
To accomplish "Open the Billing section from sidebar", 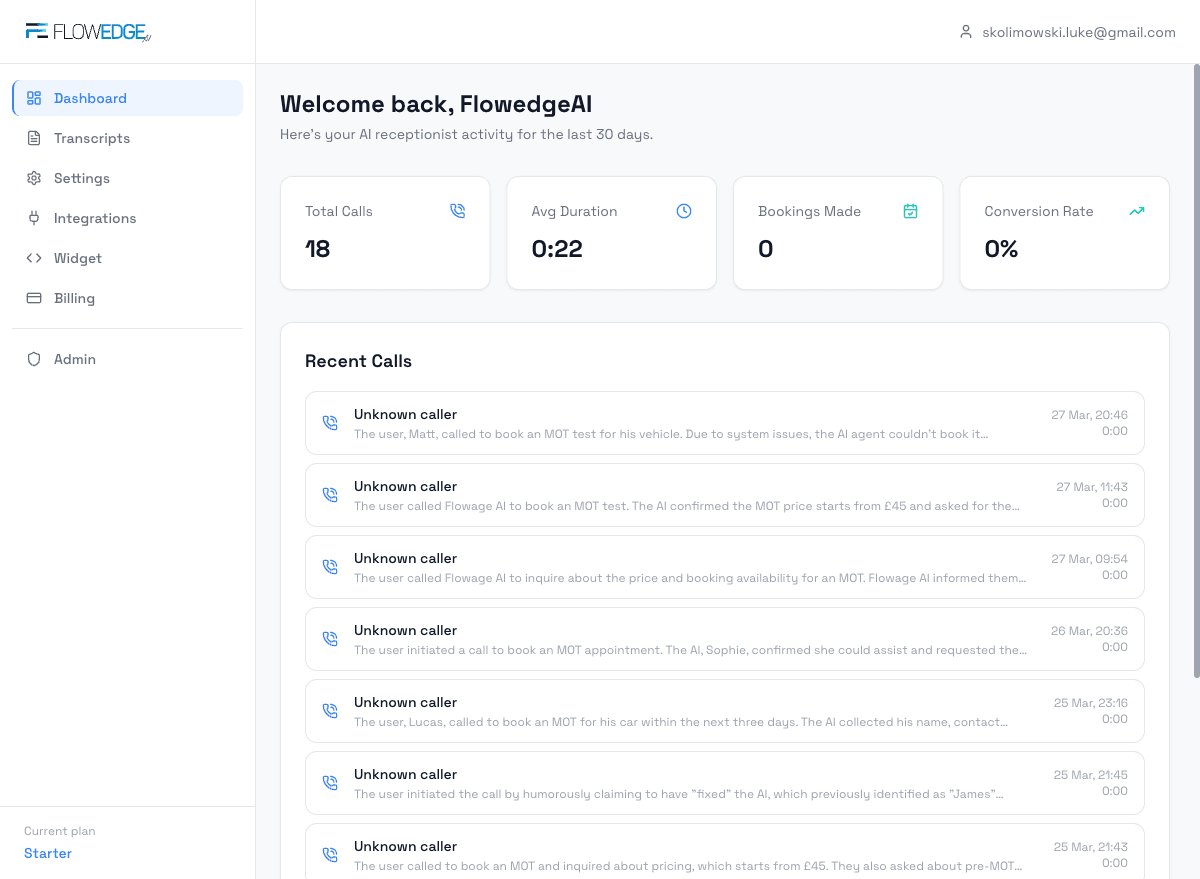I will point(74,298).
